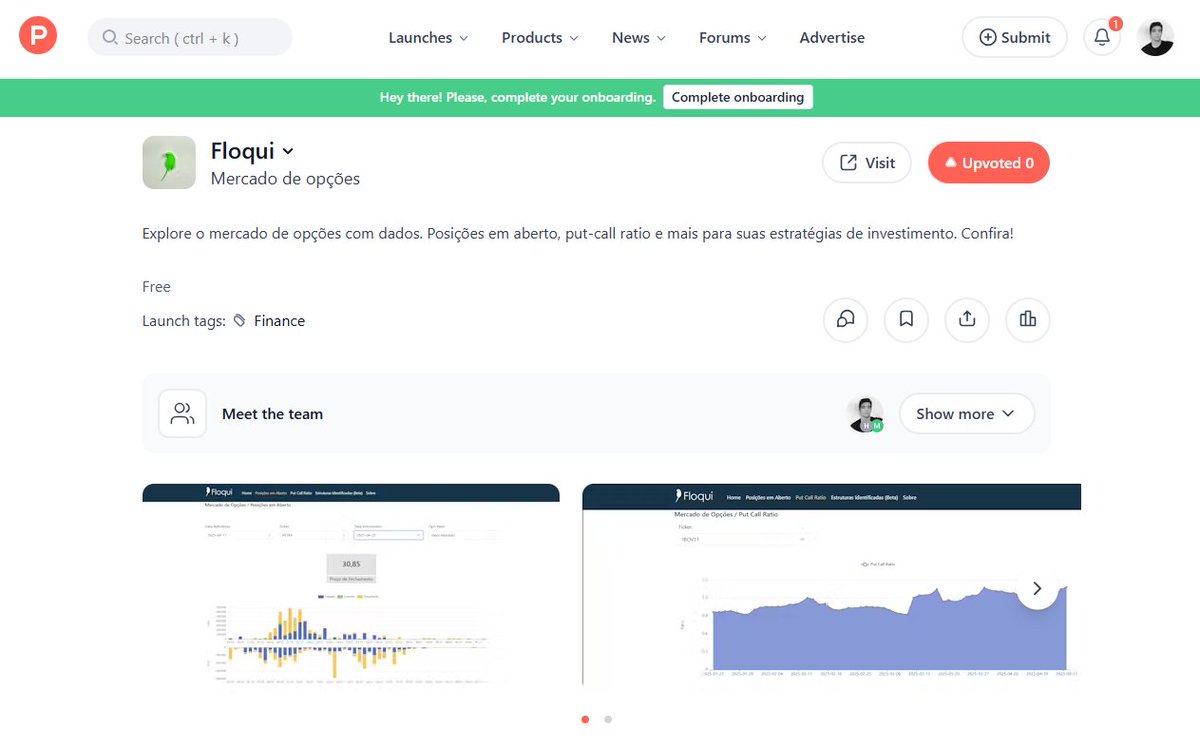Image resolution: width=1200 pixels, height=747 pixels.
Task: Select the first gallery pagination dot
Action: pos(585,719)
